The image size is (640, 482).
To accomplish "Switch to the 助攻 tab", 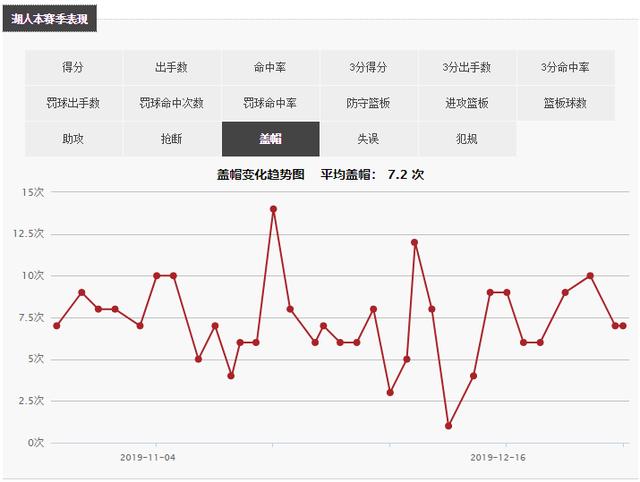I will tap(73, 139).
